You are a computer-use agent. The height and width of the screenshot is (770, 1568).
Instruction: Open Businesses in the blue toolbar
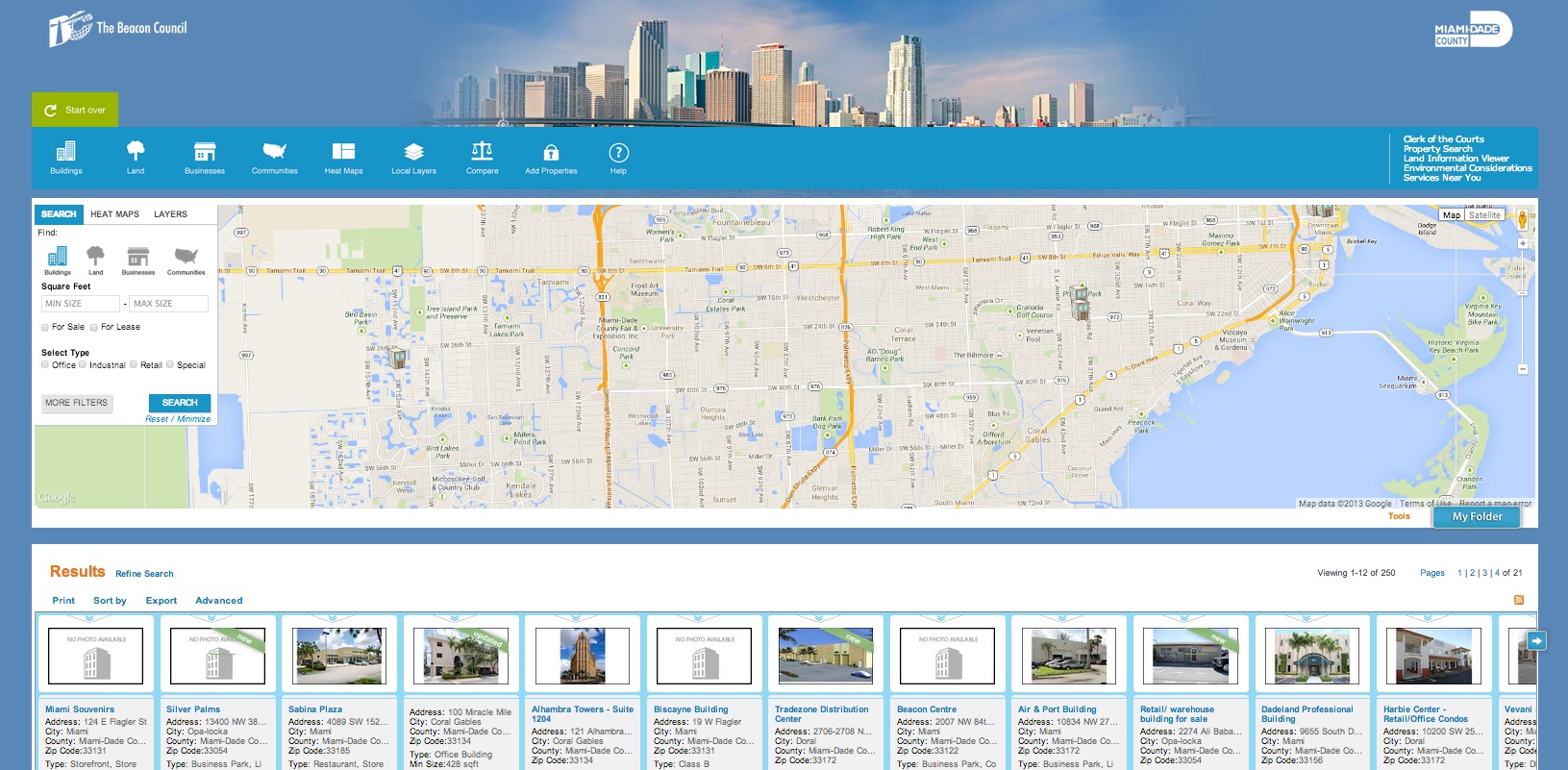(205, 158)
